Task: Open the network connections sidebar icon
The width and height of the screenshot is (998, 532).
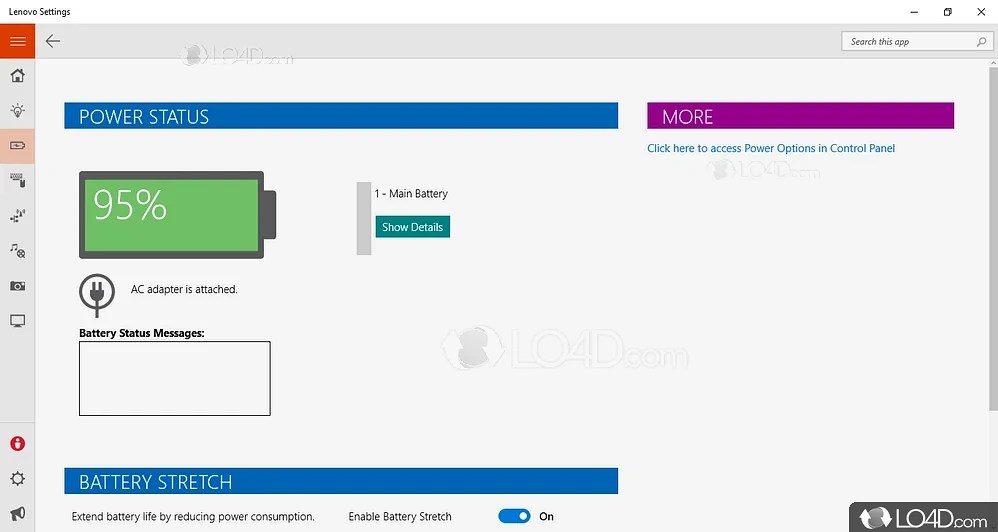Action: pyautogui.click(x=17, y=216)
